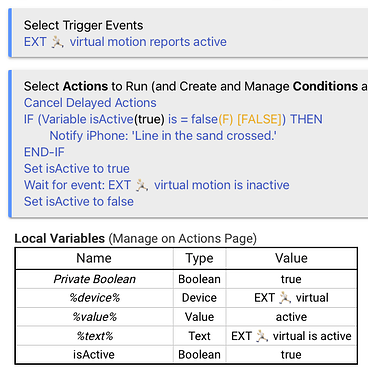Open 'Set isActive to true' action
Image resolution: width=368 pixels, height=375 pixels.
(77, 168)
